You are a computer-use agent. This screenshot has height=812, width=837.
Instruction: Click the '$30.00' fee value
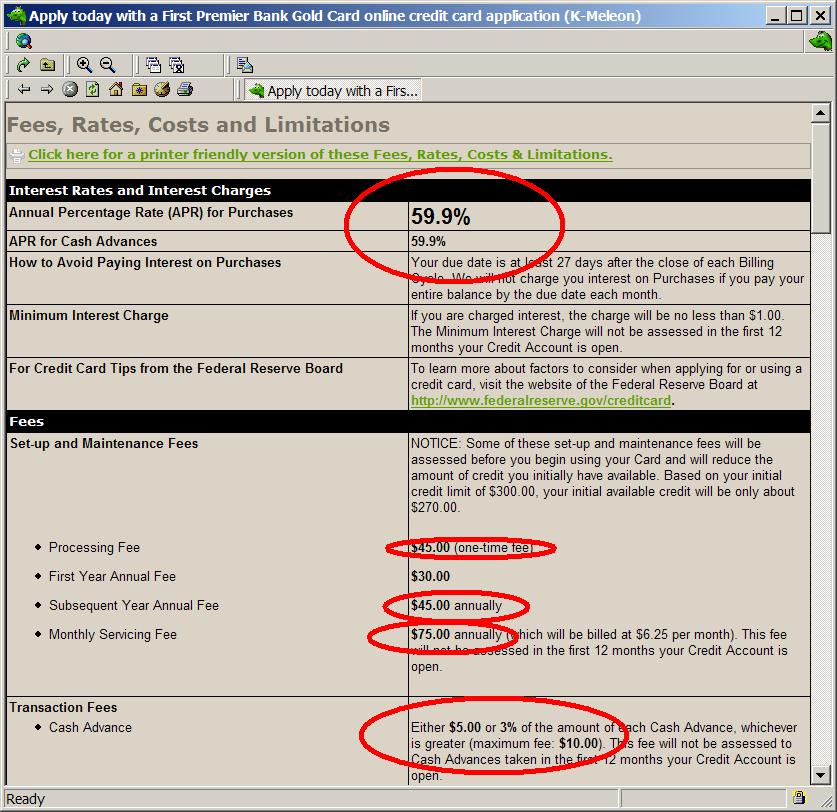[430, 577]
